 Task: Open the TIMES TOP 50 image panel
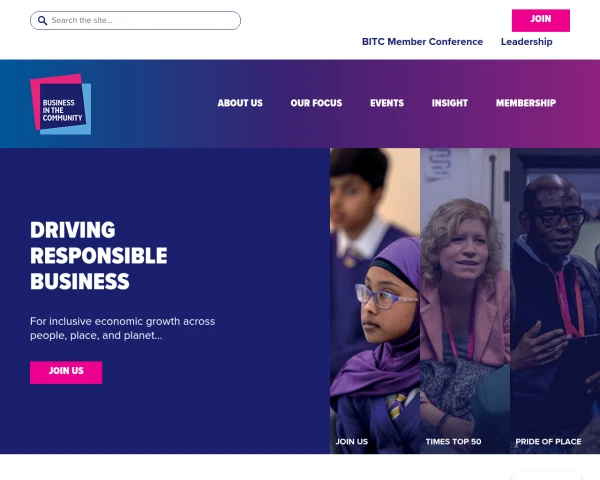click(465, 301)
